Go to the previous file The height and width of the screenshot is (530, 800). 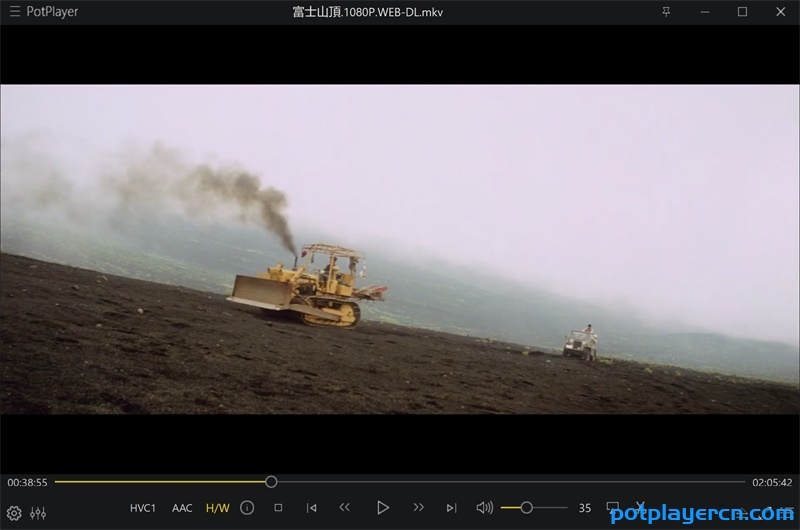311,508
